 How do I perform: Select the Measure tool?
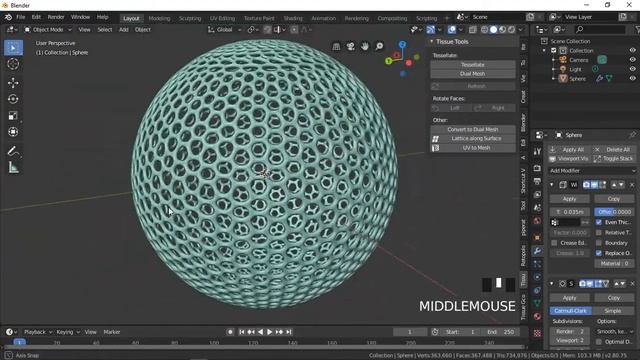click(x=13, y=168)
